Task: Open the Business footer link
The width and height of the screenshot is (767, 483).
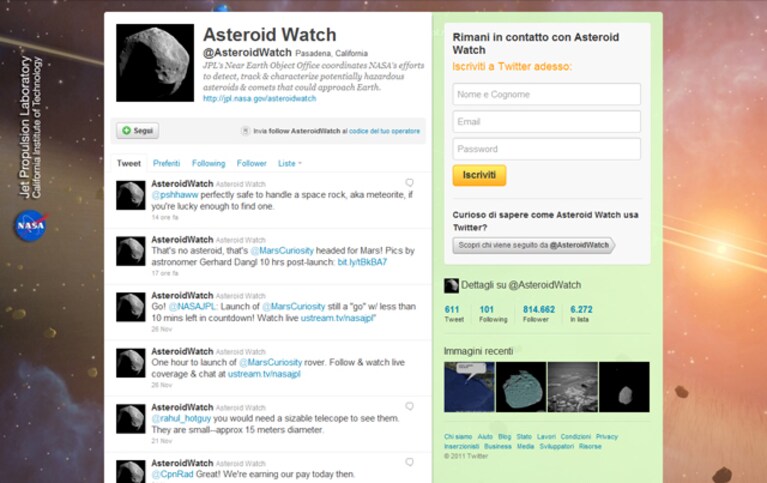Action: coord(497,446)
